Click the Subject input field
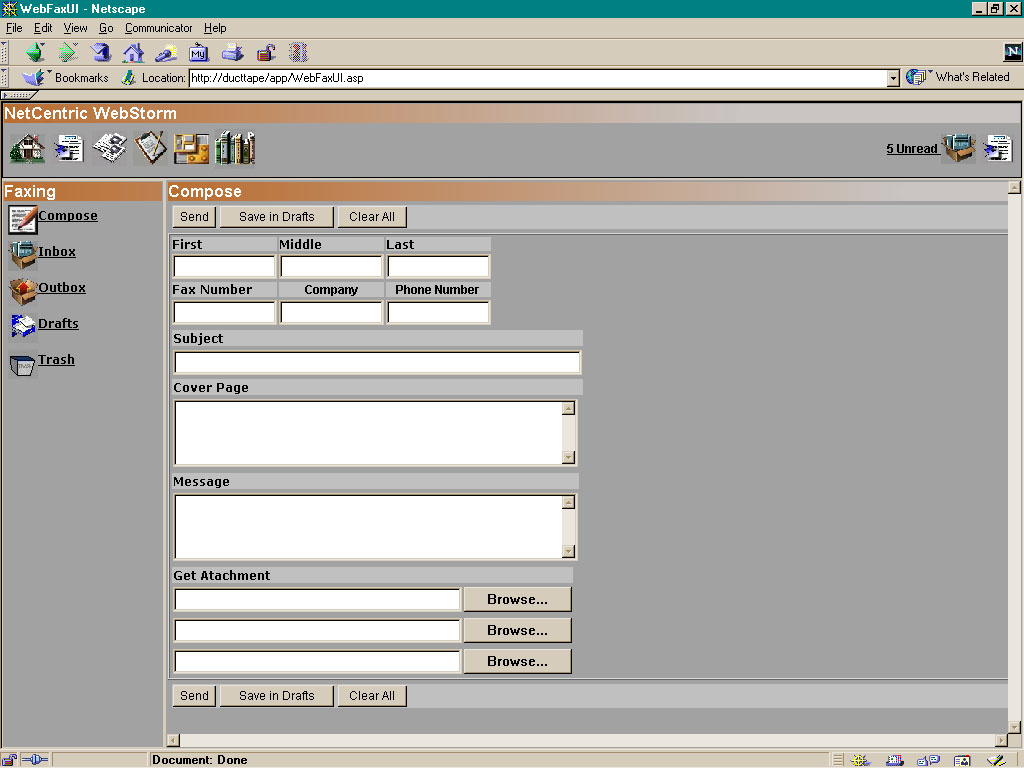1024x768 pixels. 377,363
